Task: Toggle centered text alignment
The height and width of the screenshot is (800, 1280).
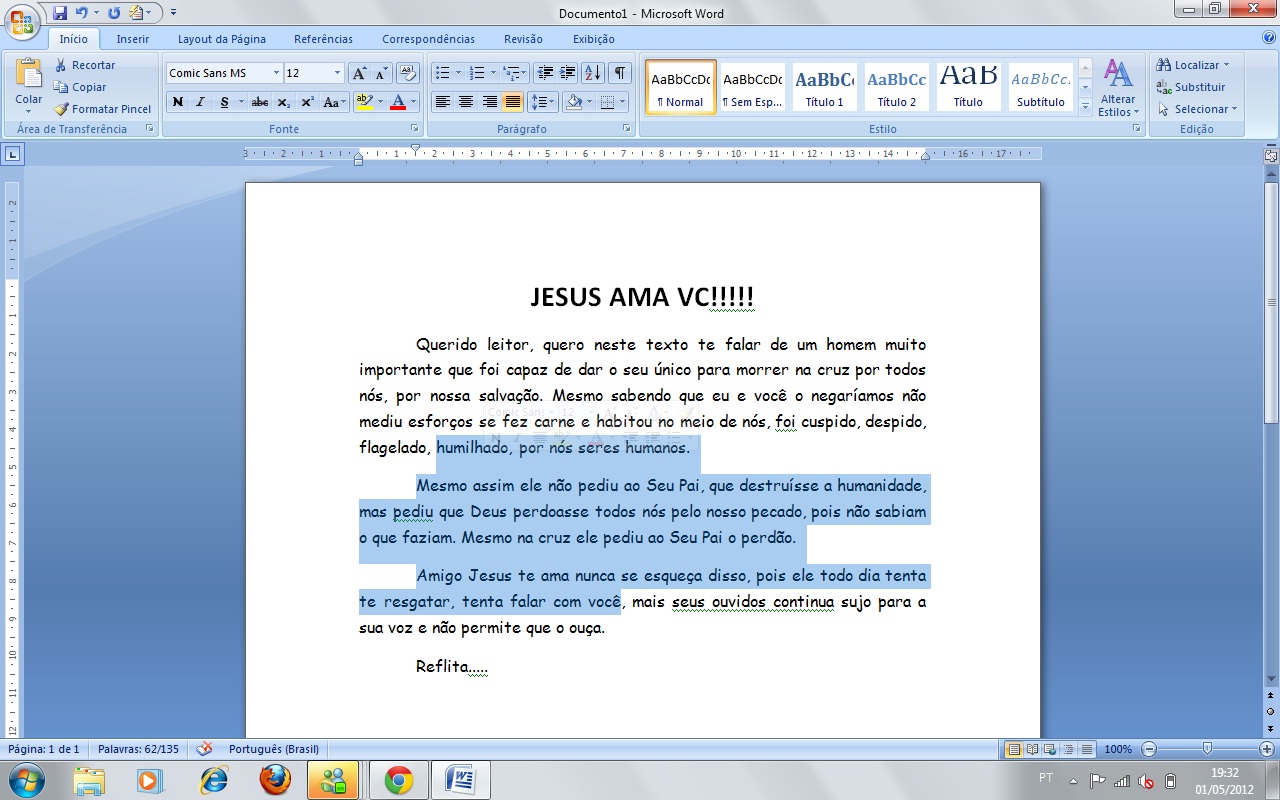Action: 466,102
